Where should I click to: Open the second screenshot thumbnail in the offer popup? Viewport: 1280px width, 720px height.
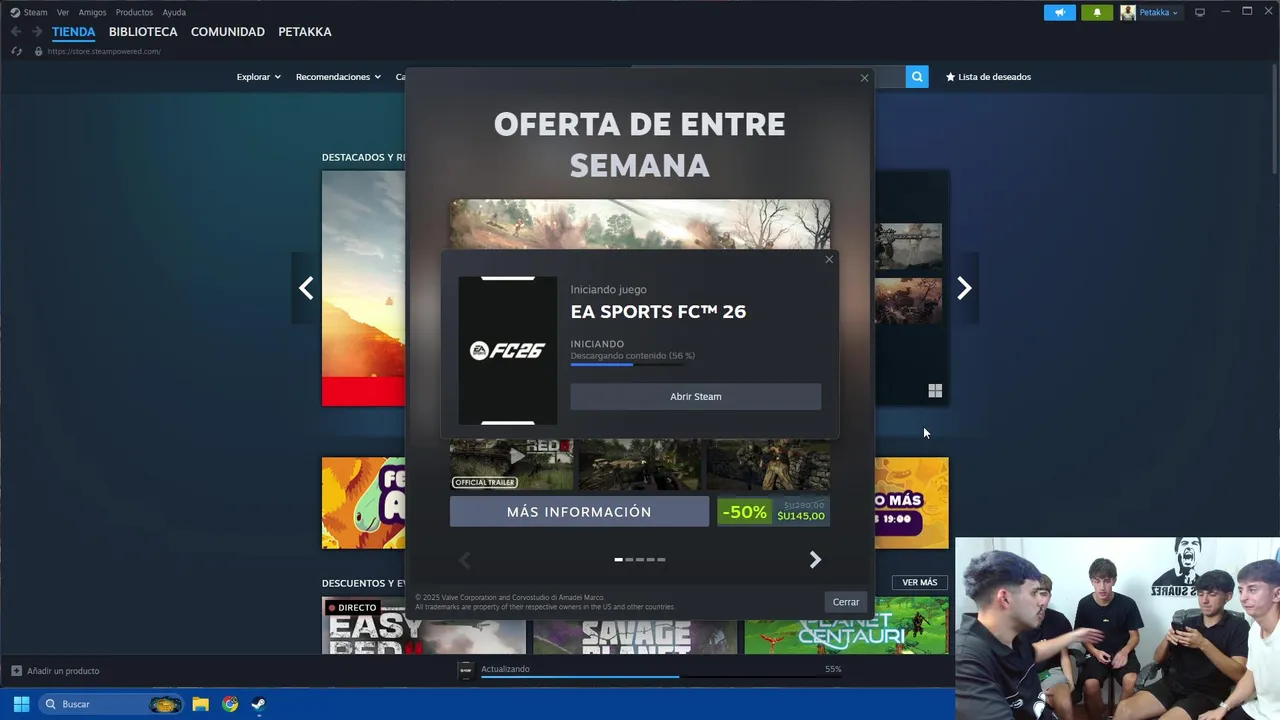(x=640, y=465)
